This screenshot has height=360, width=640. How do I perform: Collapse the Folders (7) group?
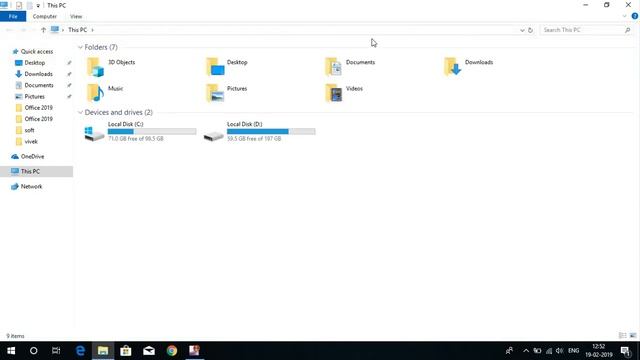click(x=80, y=47)
